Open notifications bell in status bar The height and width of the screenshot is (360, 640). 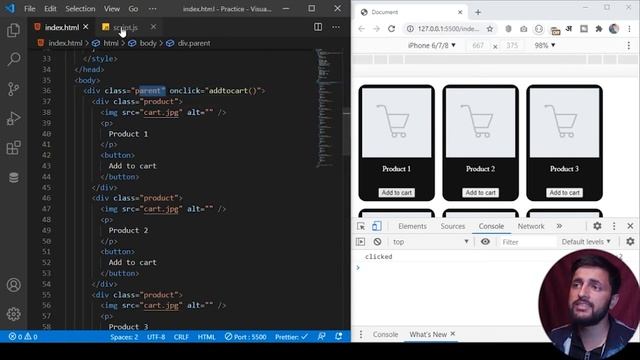(339, 337)
